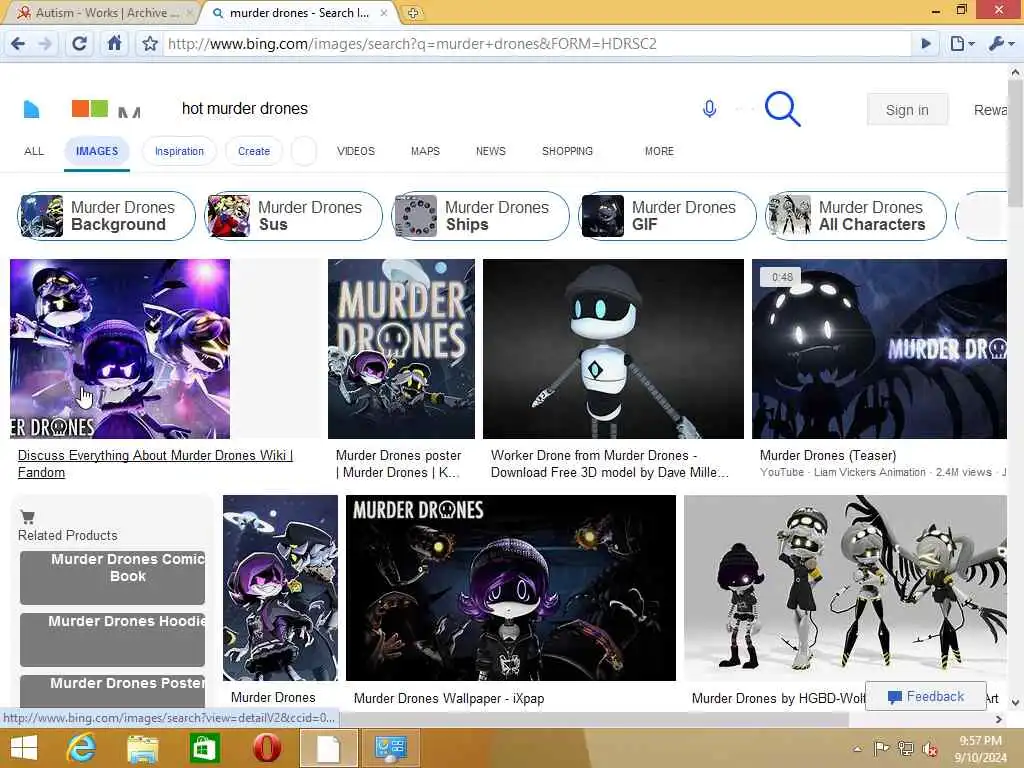Open the Murder Drones Wallpaper iXpap image

tap(511, 588)
